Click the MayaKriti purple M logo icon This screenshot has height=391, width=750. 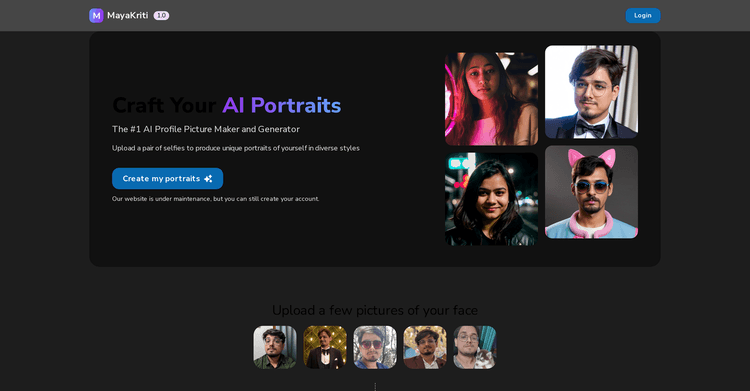96,15
